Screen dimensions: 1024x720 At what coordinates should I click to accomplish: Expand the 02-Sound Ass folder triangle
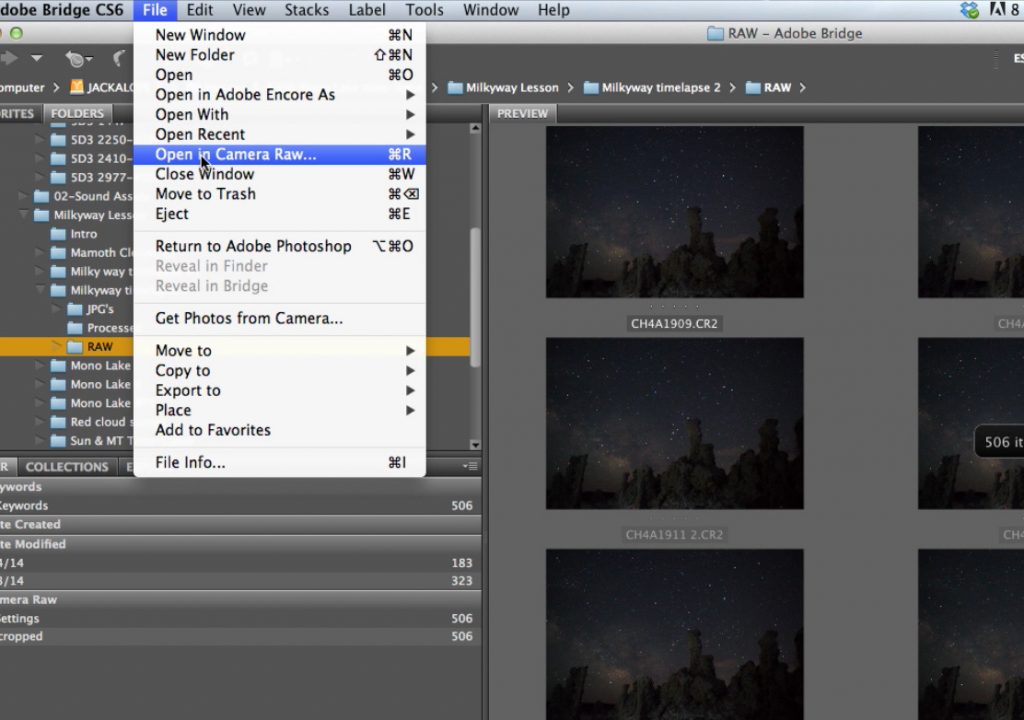pos(24,196)
